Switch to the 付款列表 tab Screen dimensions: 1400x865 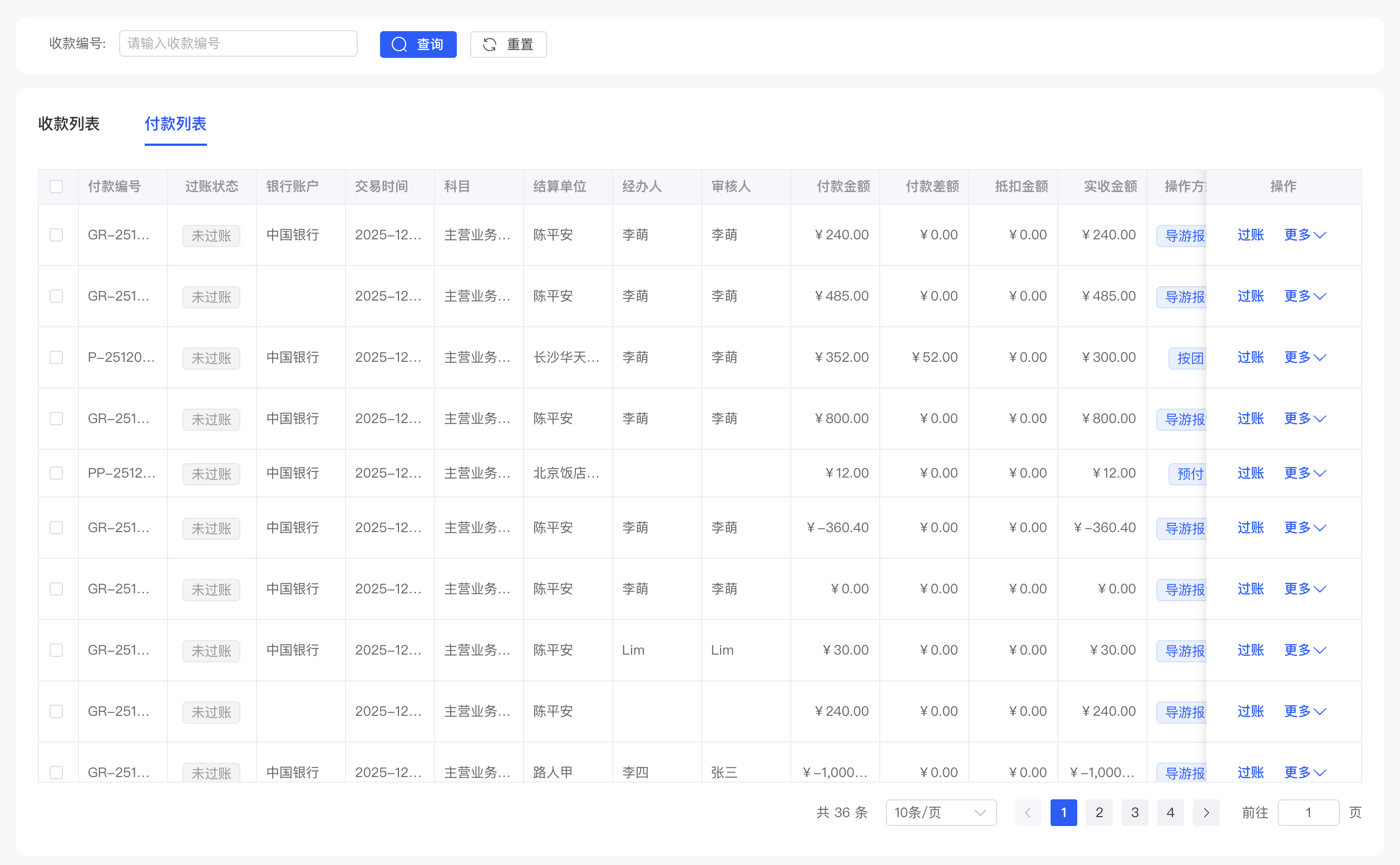(x=176, y=125)
